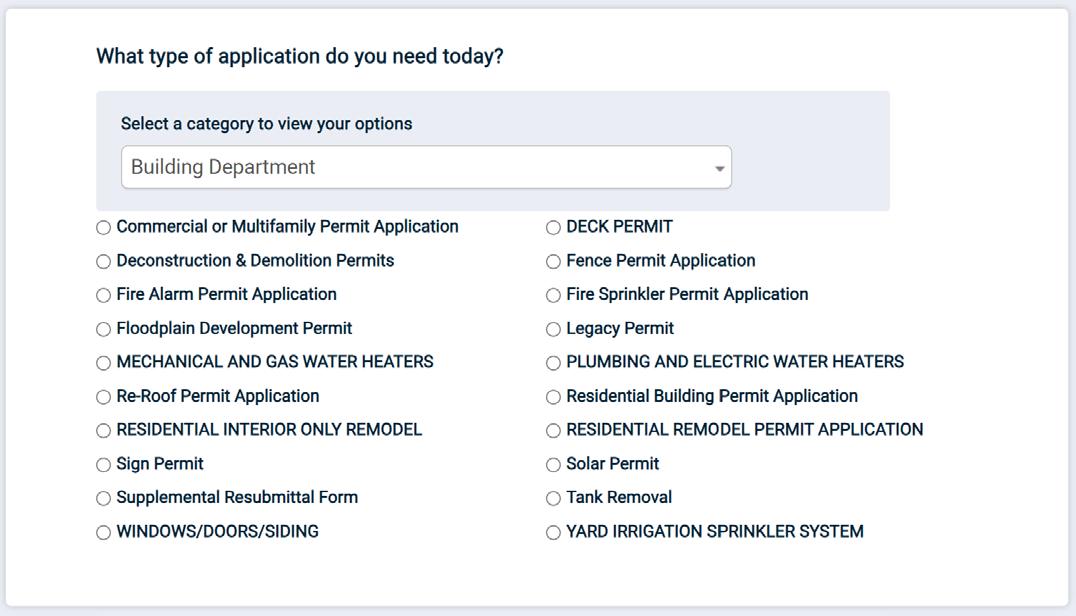Select the Re-Roof Permit Application option
This screenshot has height=616, width=1076.
point(104,397)
